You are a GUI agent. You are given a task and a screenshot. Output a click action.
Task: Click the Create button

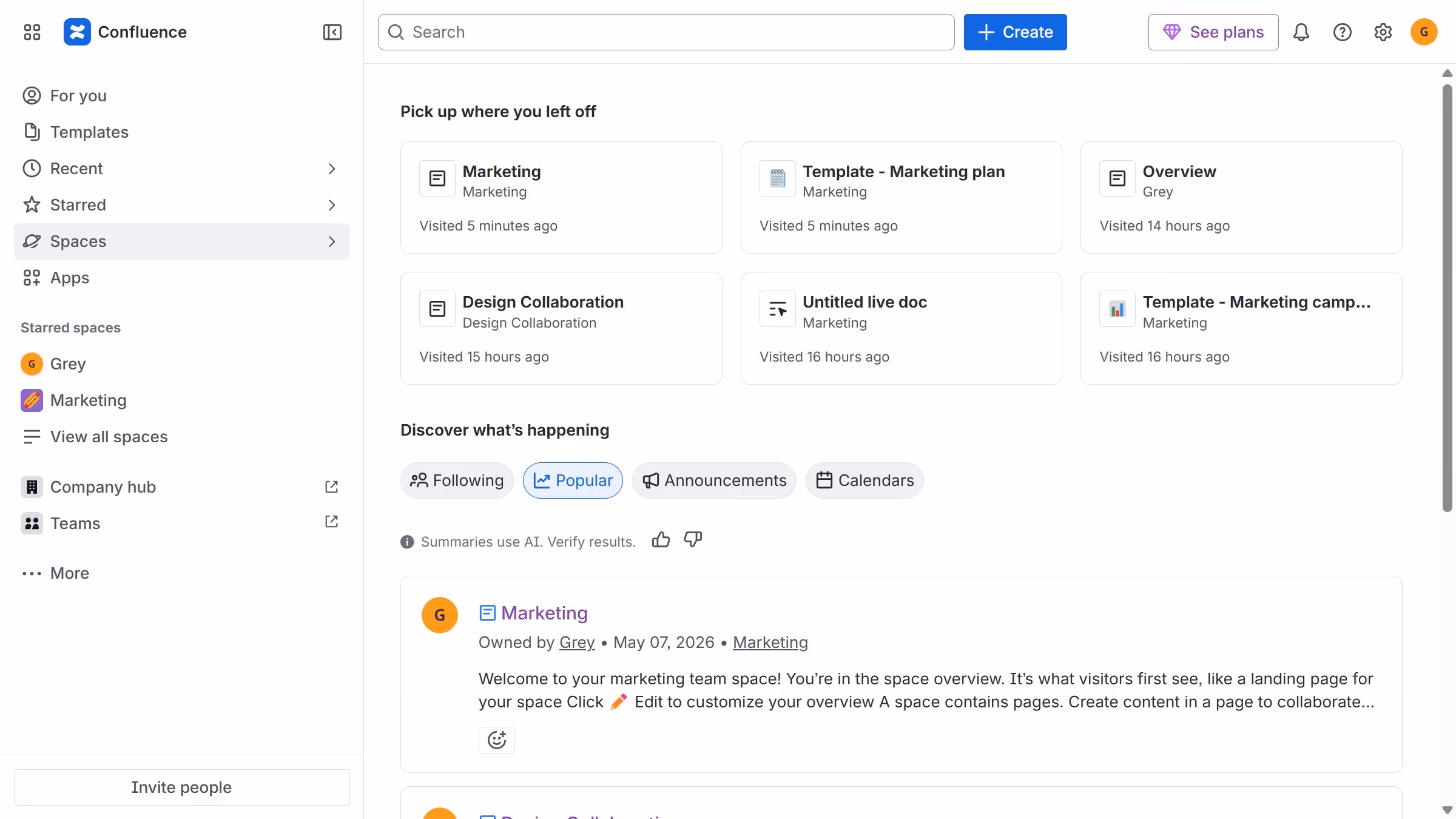1015,32
